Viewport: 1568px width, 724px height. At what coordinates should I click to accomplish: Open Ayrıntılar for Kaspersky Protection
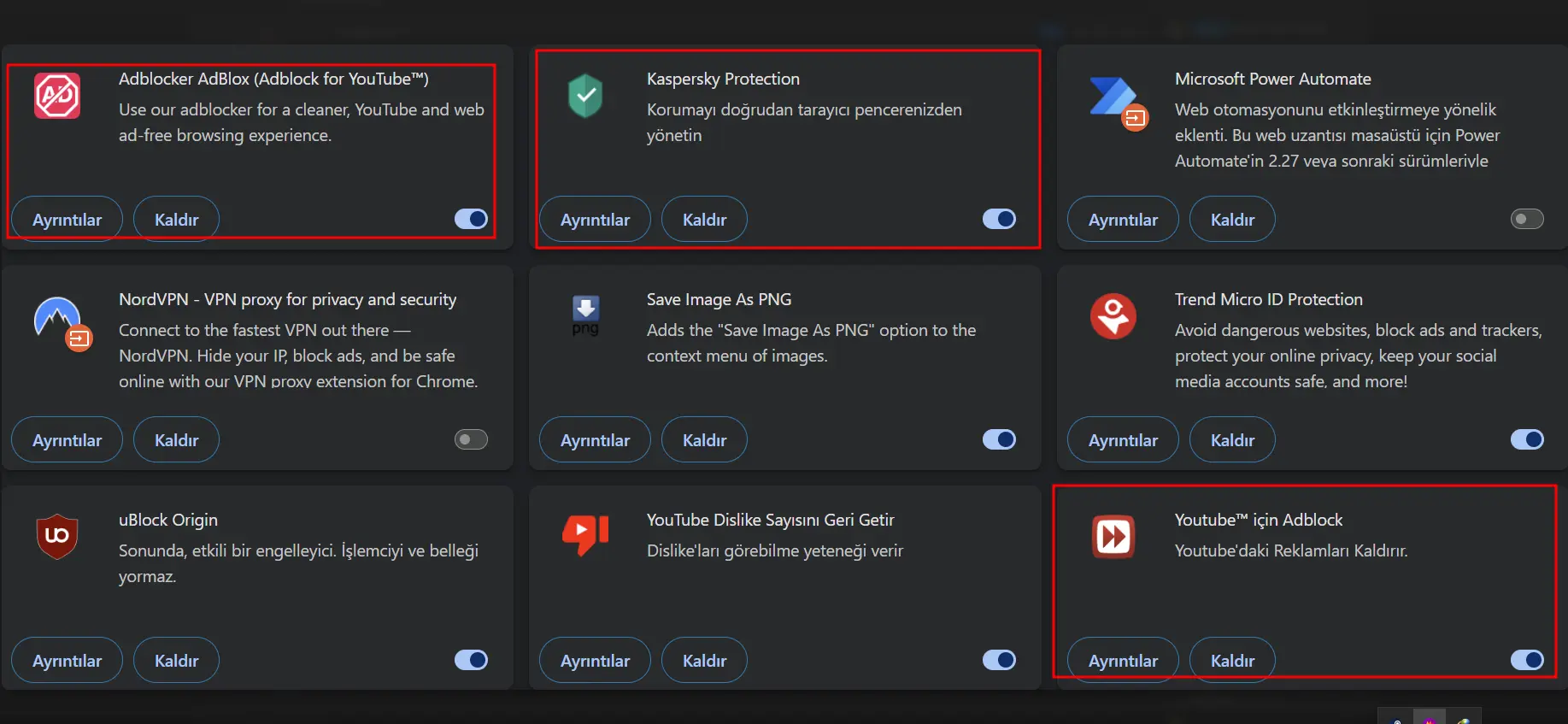click(x=595, y=220)
